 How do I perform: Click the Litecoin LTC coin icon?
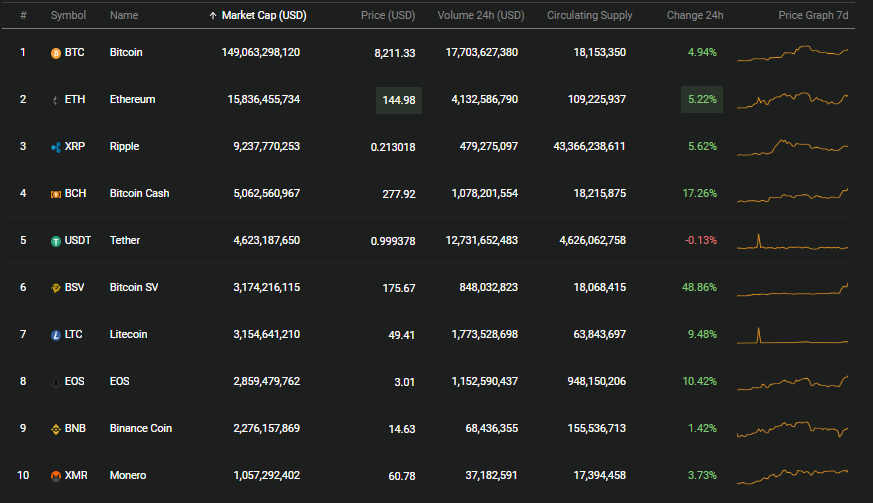point(56,335)
